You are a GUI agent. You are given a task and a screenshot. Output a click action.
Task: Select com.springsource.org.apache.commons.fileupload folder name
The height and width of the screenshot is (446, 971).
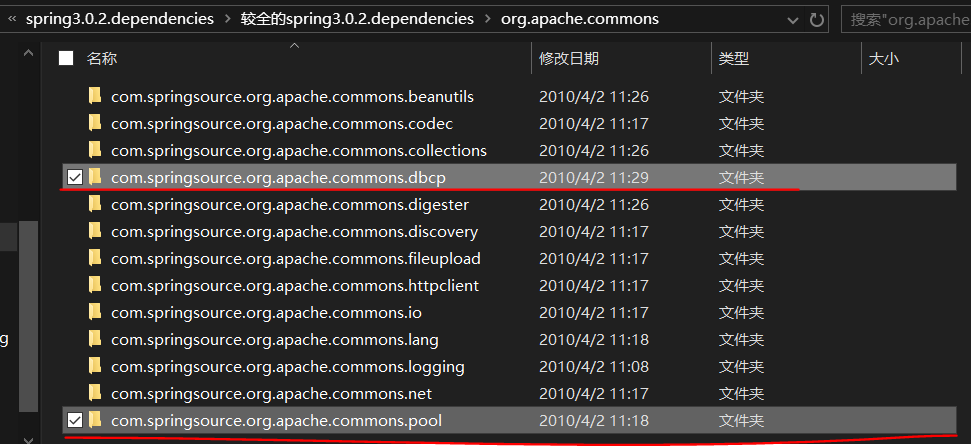click(x=295, y=258)
